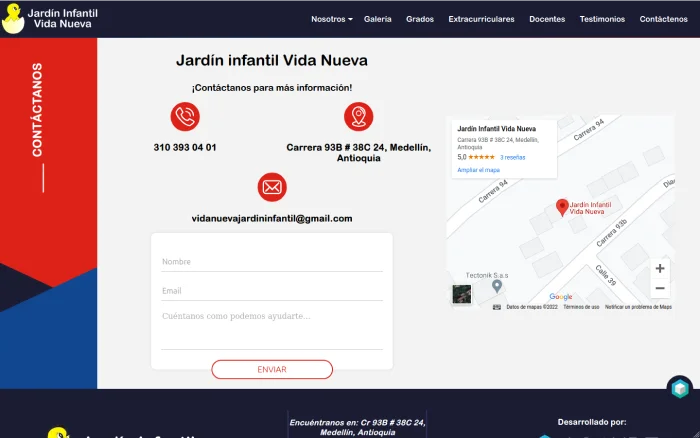Image resolution: width=700 pixels, height=438 pixels.
Task: Click the Jardín infantil Vida Nueva heading
Action: pyautogui.click(x=272, y=60)
